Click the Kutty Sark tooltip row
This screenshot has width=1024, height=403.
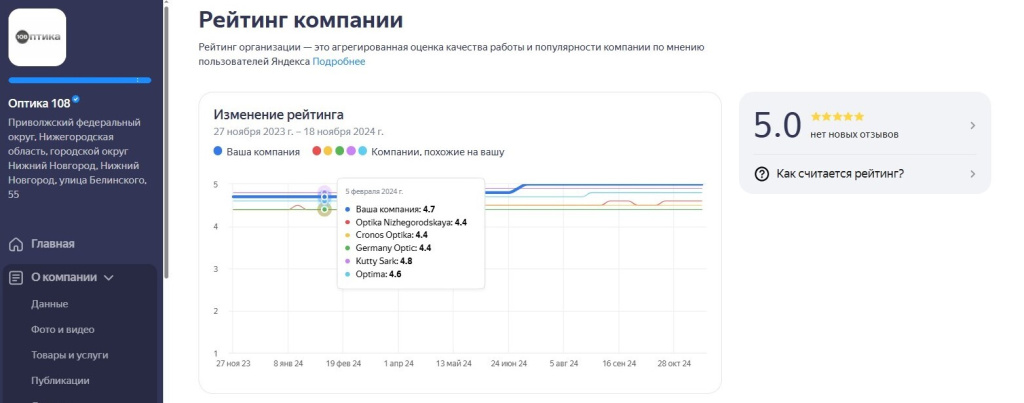(379, 261)
